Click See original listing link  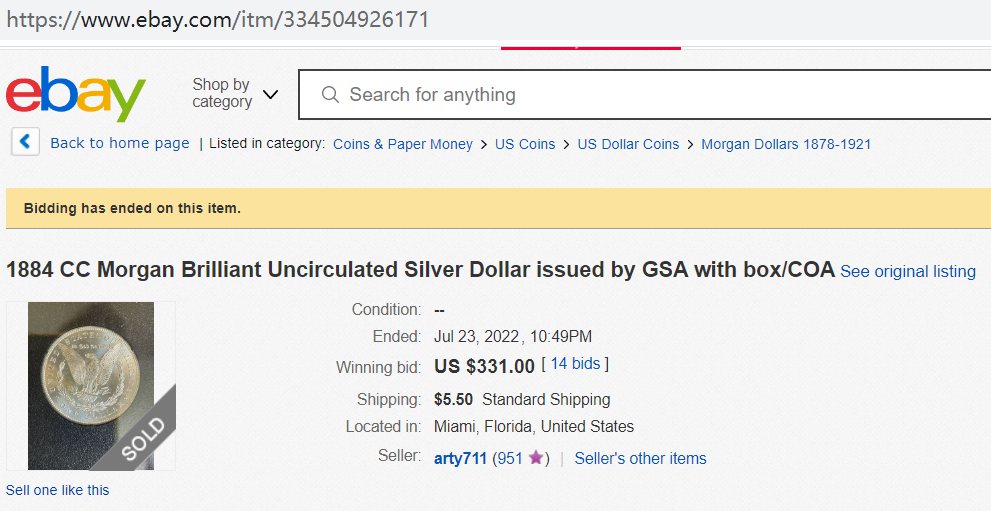(908, 271)
